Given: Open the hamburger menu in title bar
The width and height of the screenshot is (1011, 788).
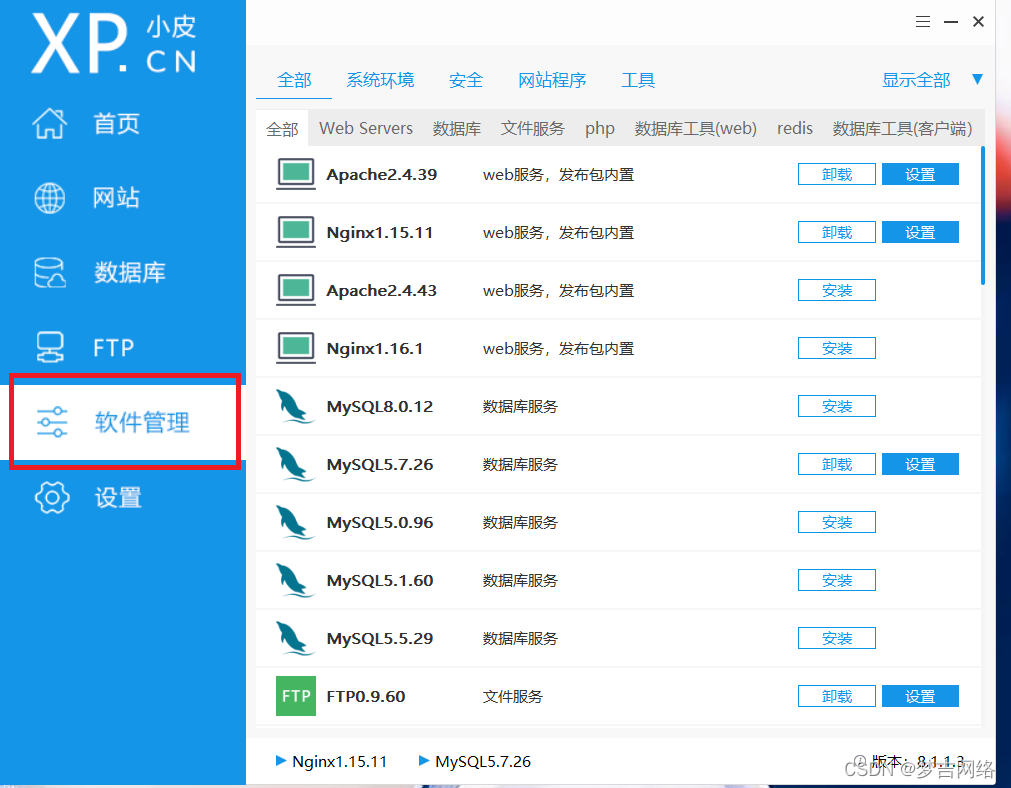Looking at the screenshot, I should pos(923,22).
